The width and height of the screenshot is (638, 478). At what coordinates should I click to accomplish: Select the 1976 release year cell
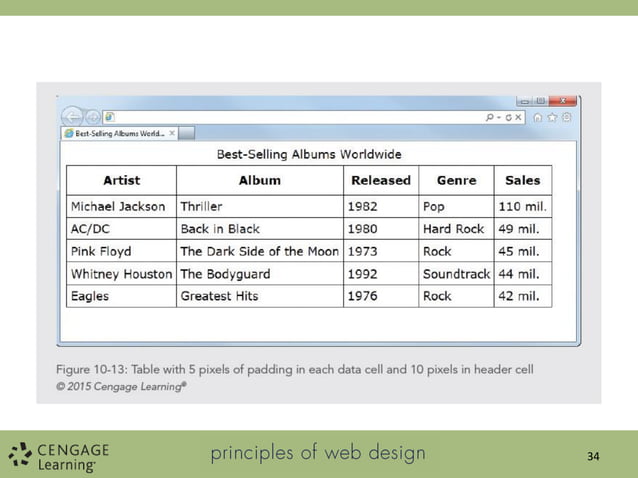point(381,296)
